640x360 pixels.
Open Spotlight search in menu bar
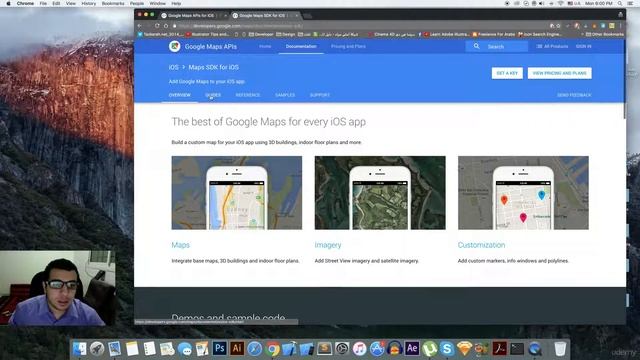(x=620, y=3)
